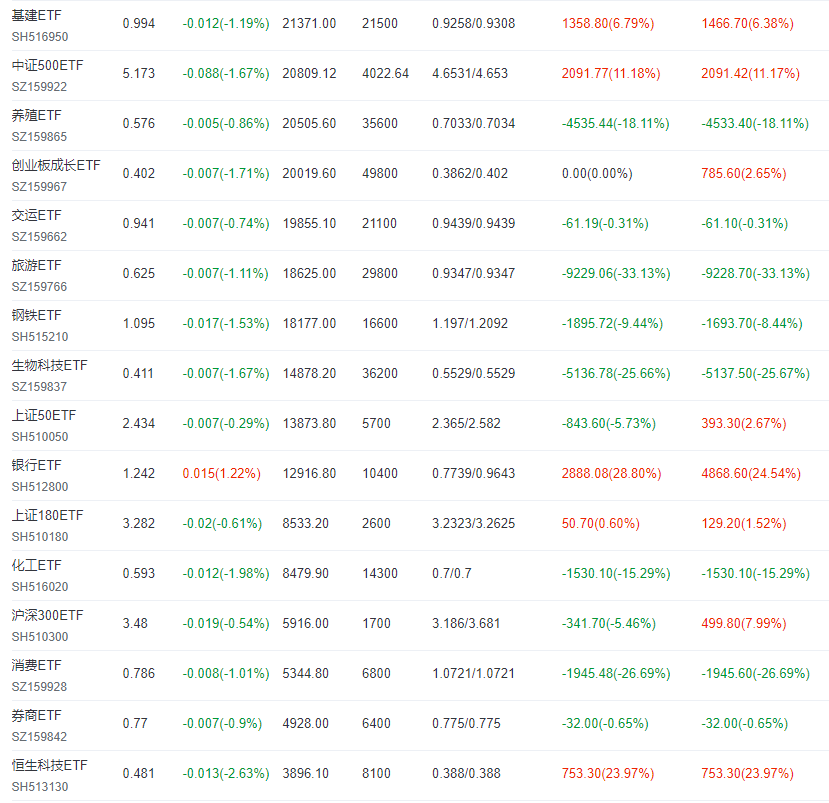Screen dimensions: 829x803
Task: Select the 银行ETF fund name
Action: tap(36, 465)
